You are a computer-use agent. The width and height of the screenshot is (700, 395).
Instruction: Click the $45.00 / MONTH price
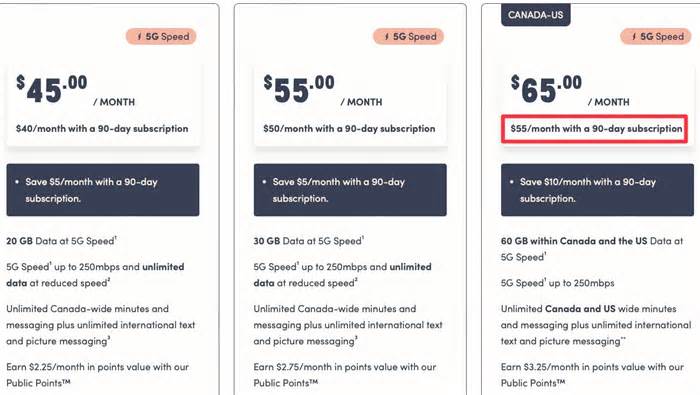pos(75,90)
